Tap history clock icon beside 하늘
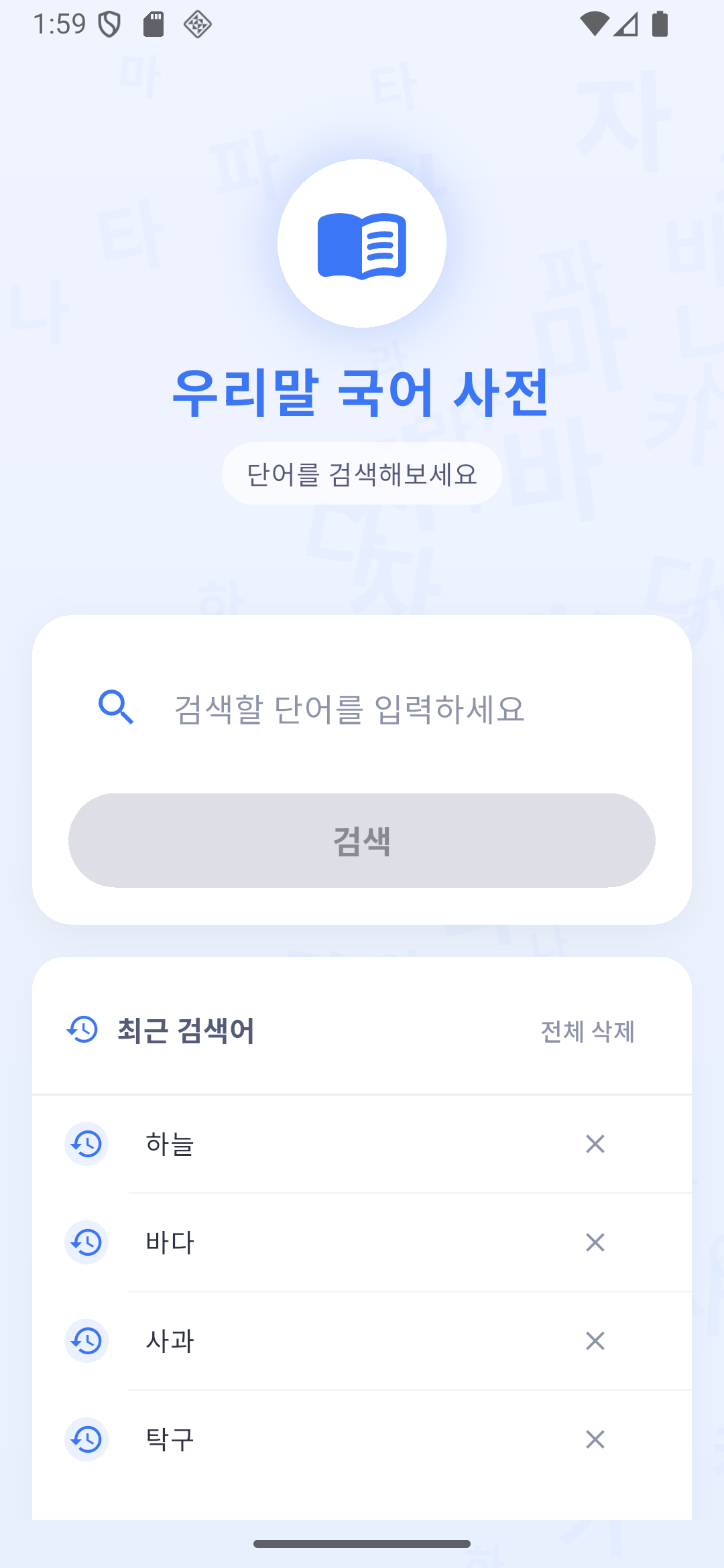The image size is (724, 1568). 86,1144
